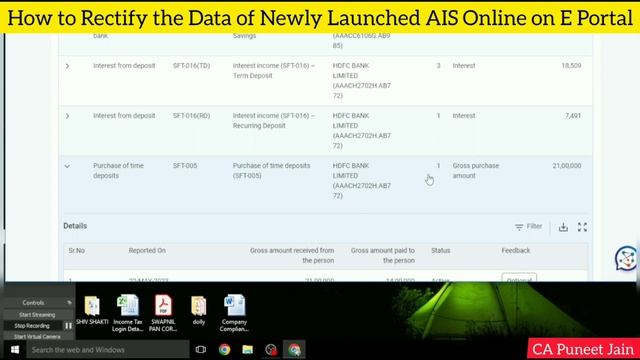Open the Optional feedback button

coord(519,277)
